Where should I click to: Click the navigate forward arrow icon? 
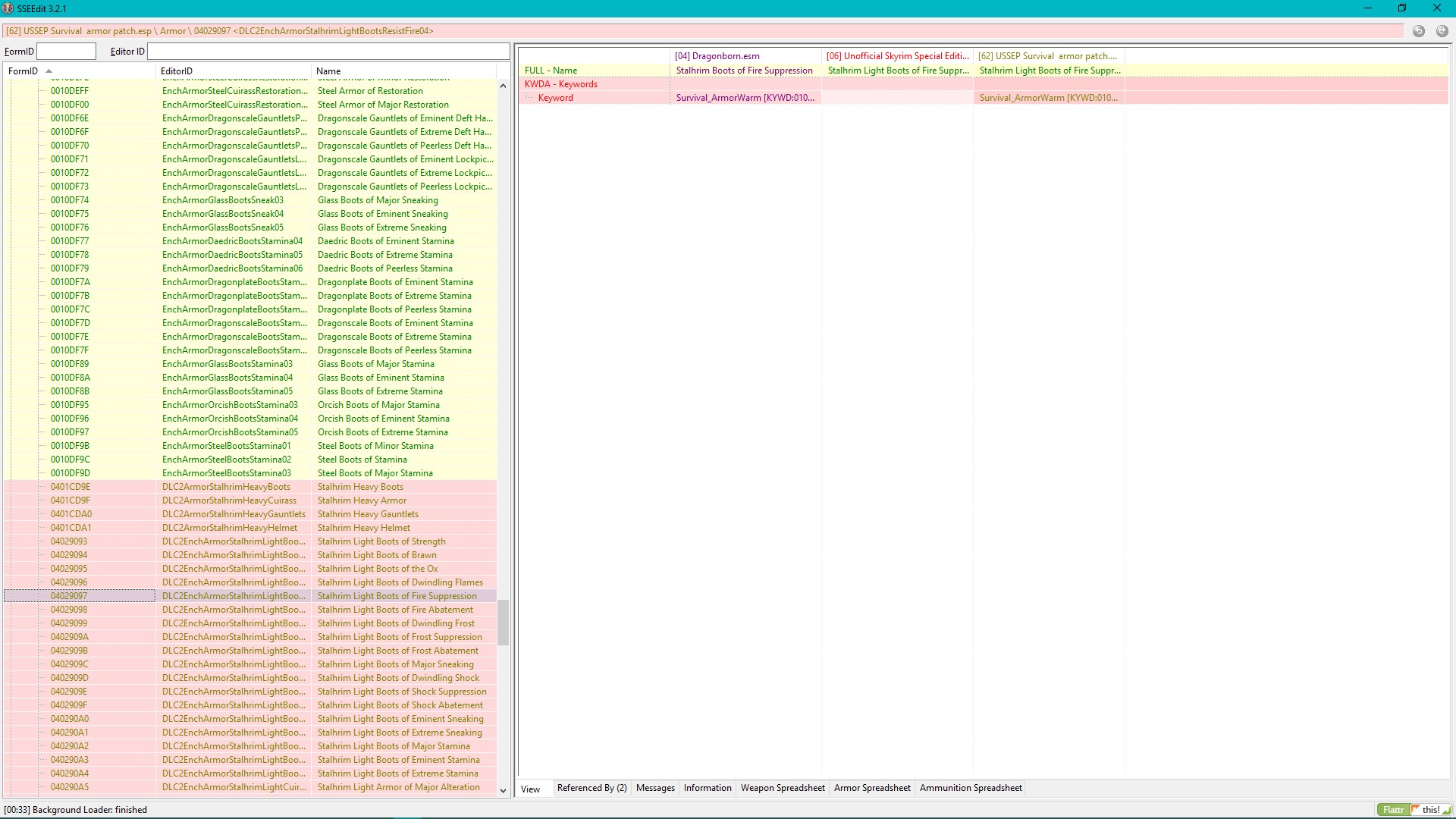(1442, 31)
